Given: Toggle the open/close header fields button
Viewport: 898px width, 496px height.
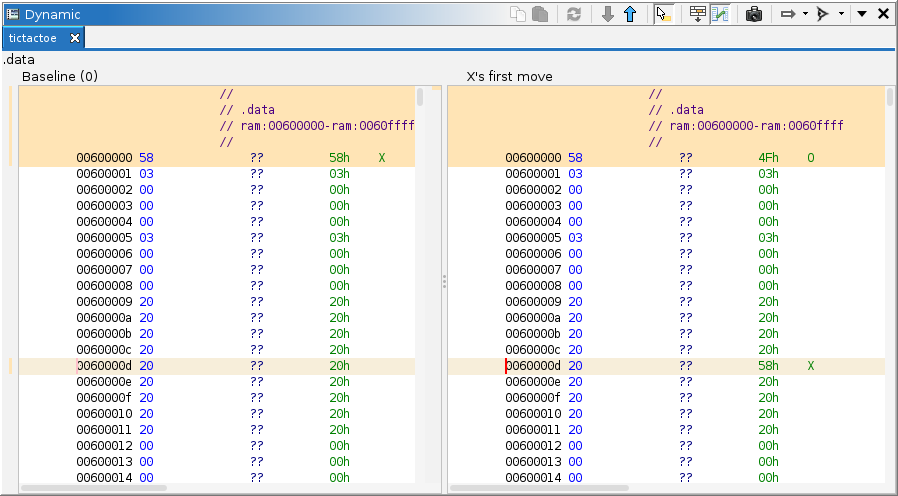Looking at the screenshot, I should pyautogui.click(x=698, y=14).
